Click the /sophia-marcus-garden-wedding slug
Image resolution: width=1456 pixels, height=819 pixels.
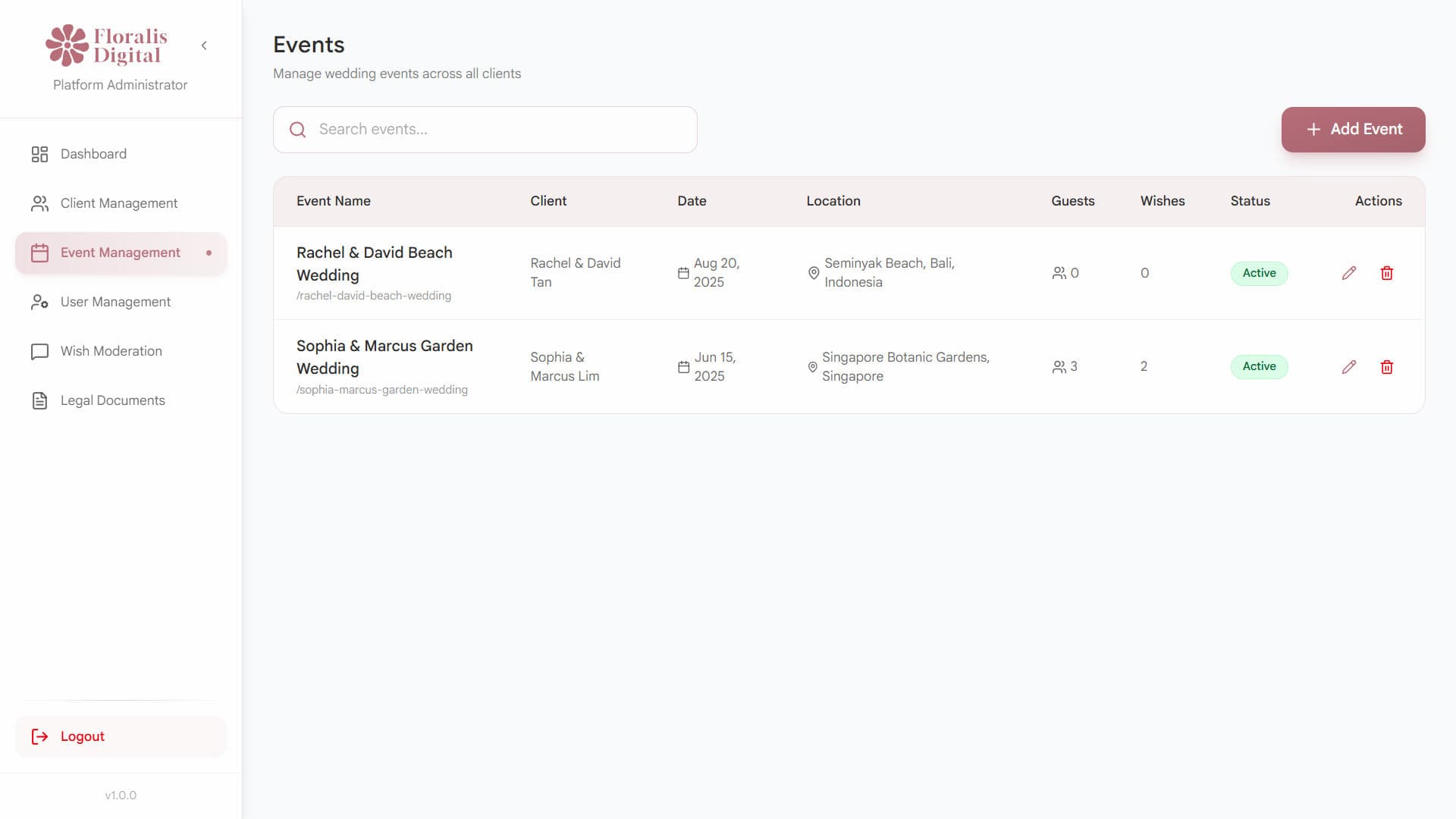coord(382,390)
